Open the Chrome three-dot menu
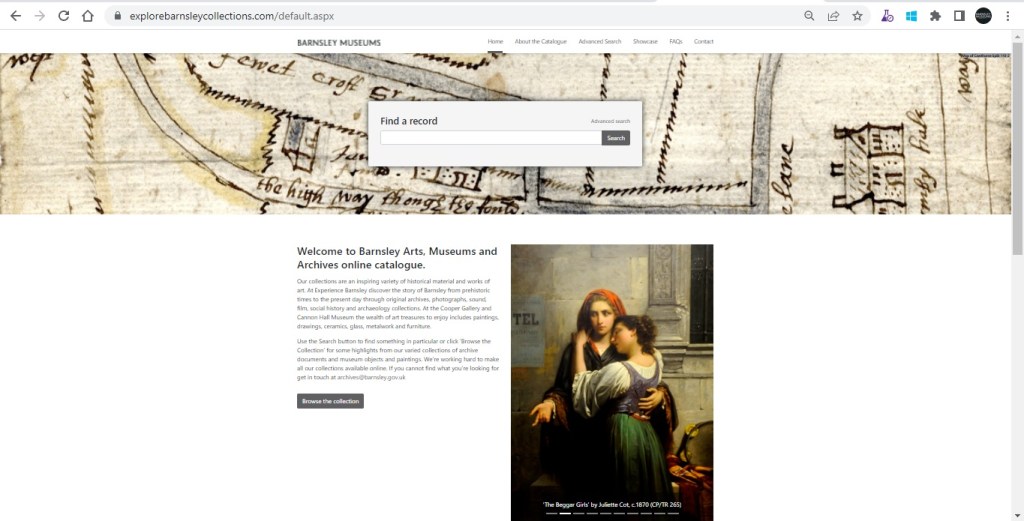The height and width of the screenshot is (521, 1024). (1008, 16)
